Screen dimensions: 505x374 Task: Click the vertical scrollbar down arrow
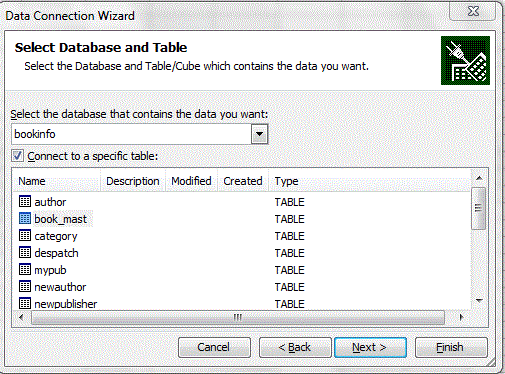[479, 301]
